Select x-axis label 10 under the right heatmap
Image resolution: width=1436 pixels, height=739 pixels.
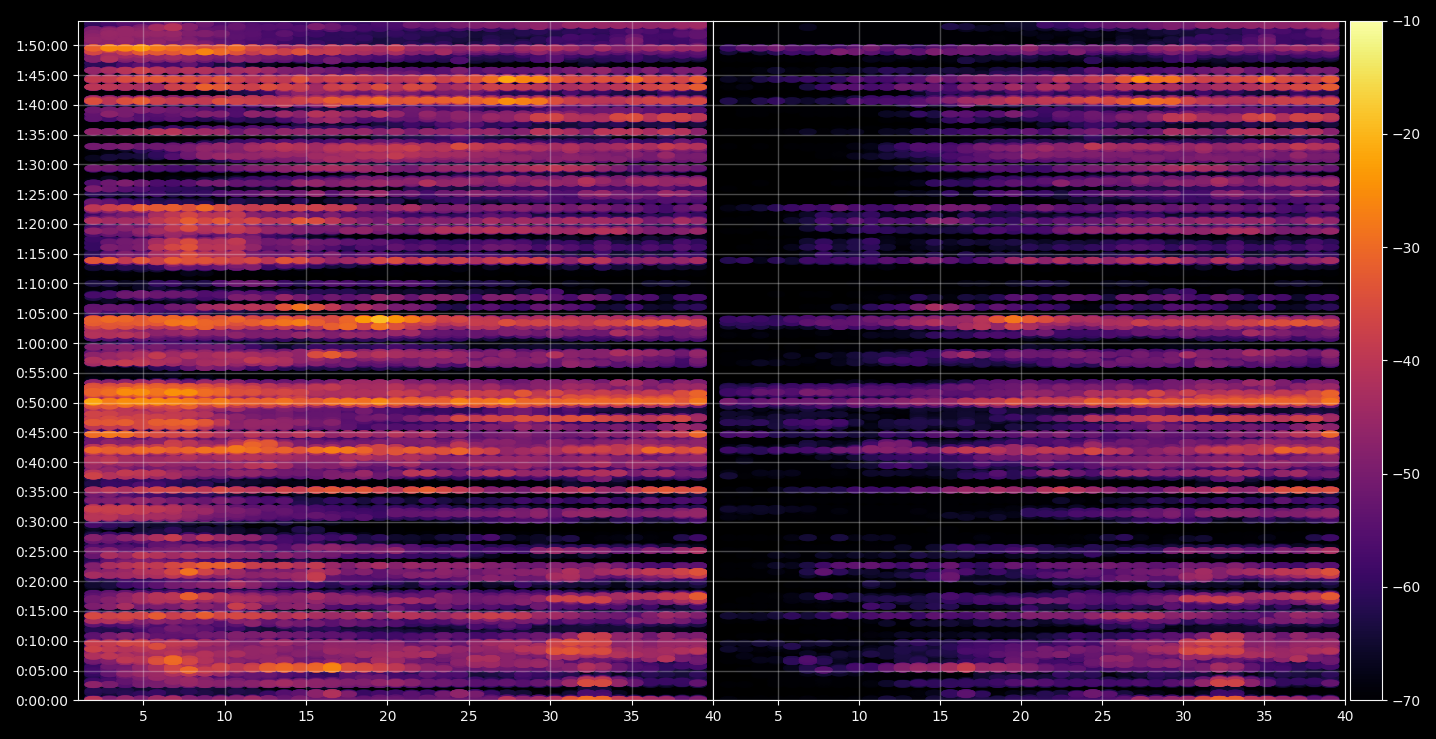tap(858, 716)
